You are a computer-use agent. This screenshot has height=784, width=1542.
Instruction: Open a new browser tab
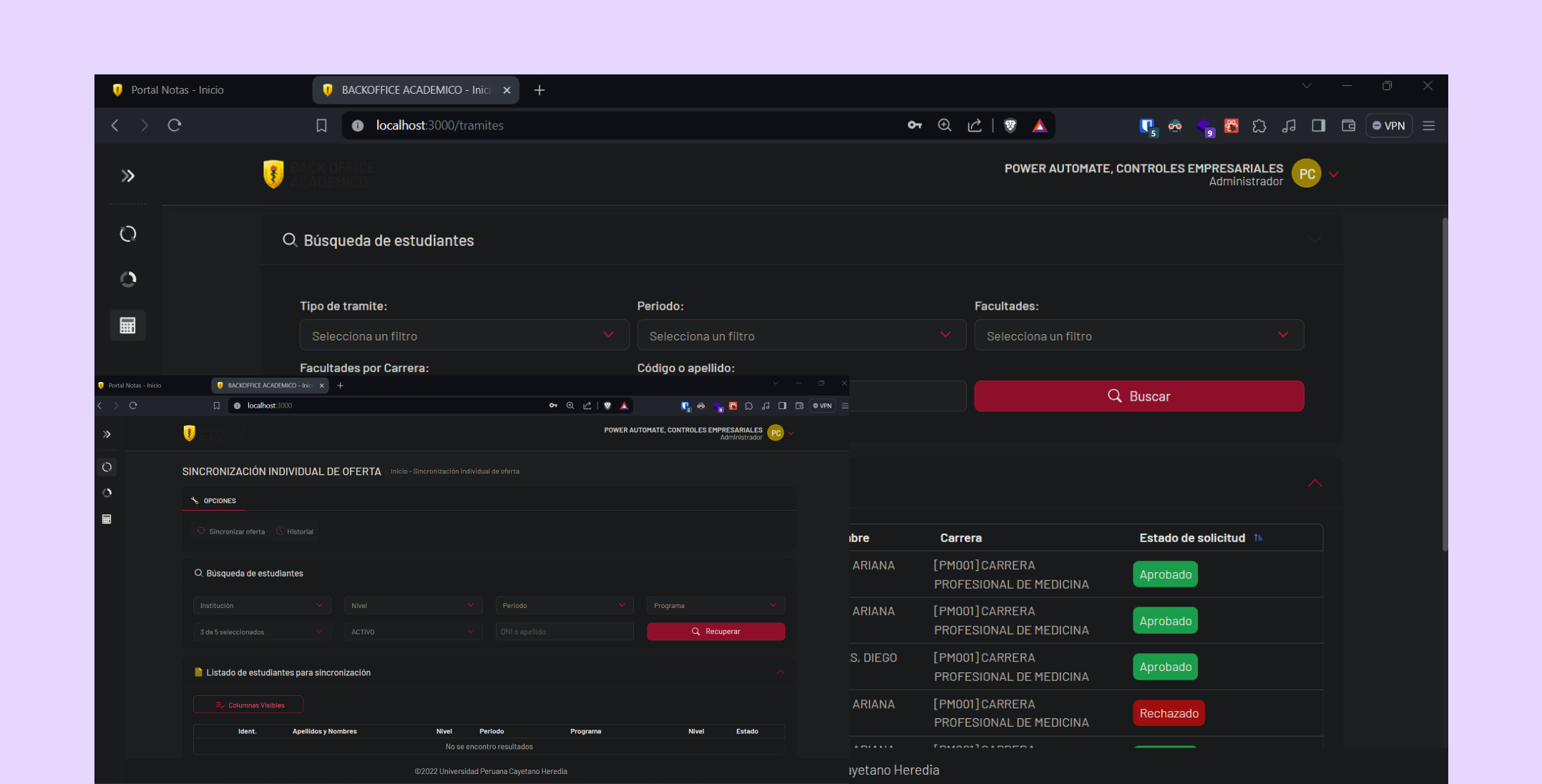[540, 90]
